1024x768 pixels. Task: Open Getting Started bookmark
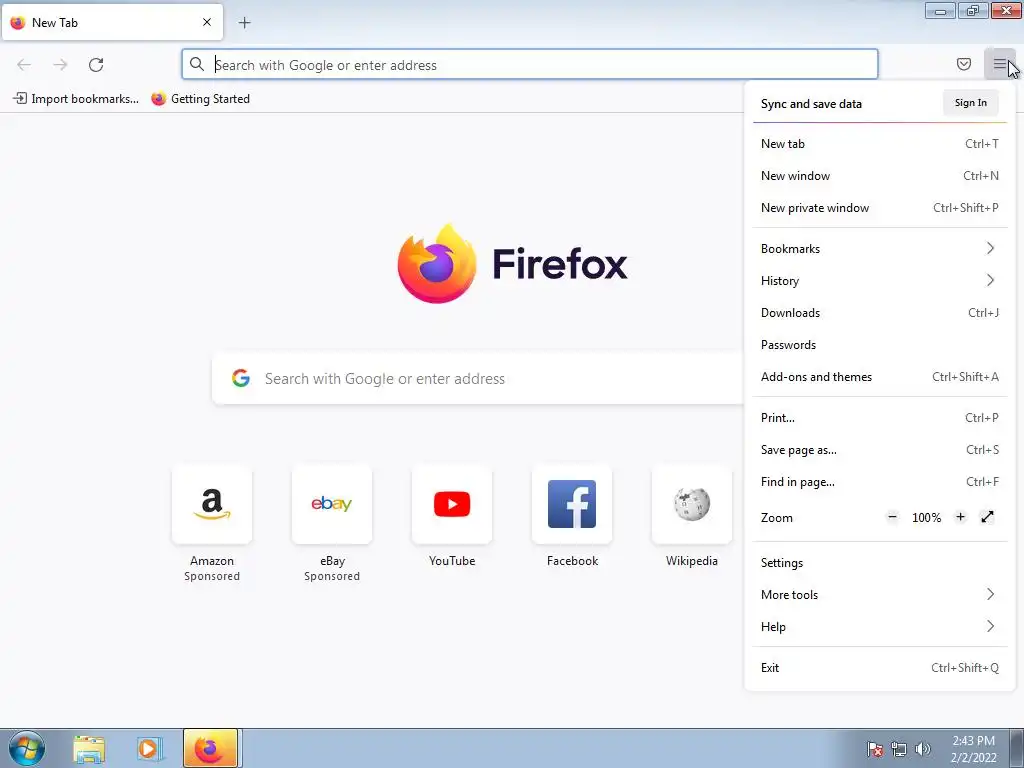(x=200, y=99)
